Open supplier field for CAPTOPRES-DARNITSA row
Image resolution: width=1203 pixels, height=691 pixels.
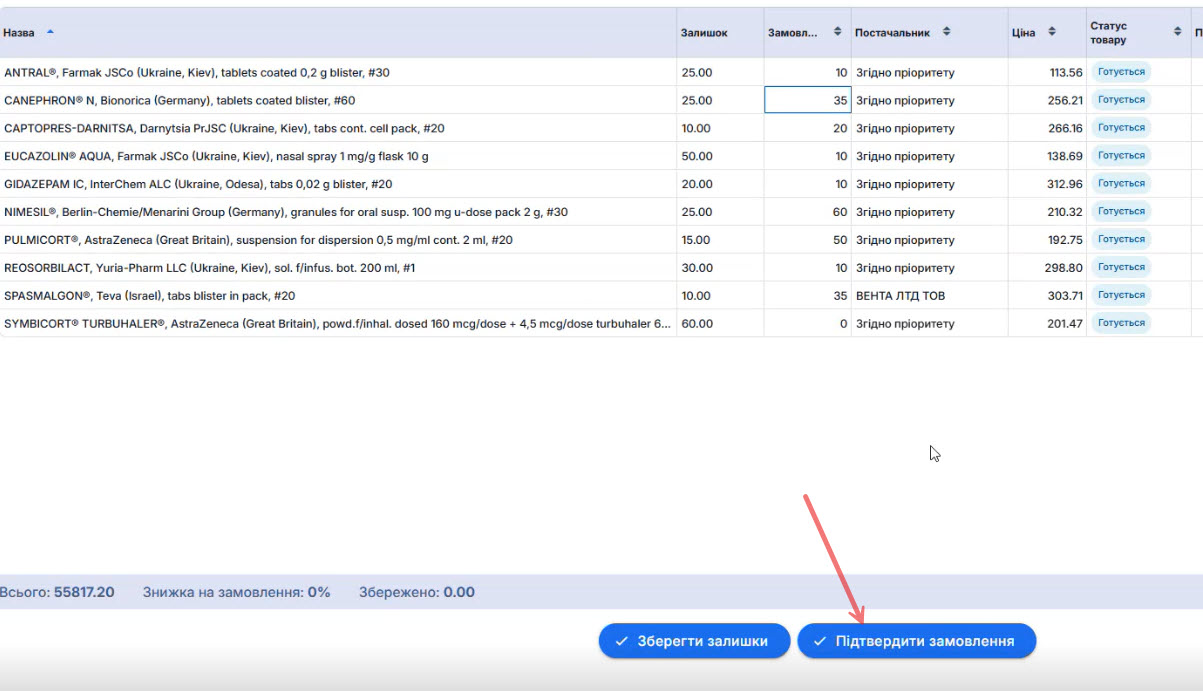pyautogui.click(x=929, y=128)
